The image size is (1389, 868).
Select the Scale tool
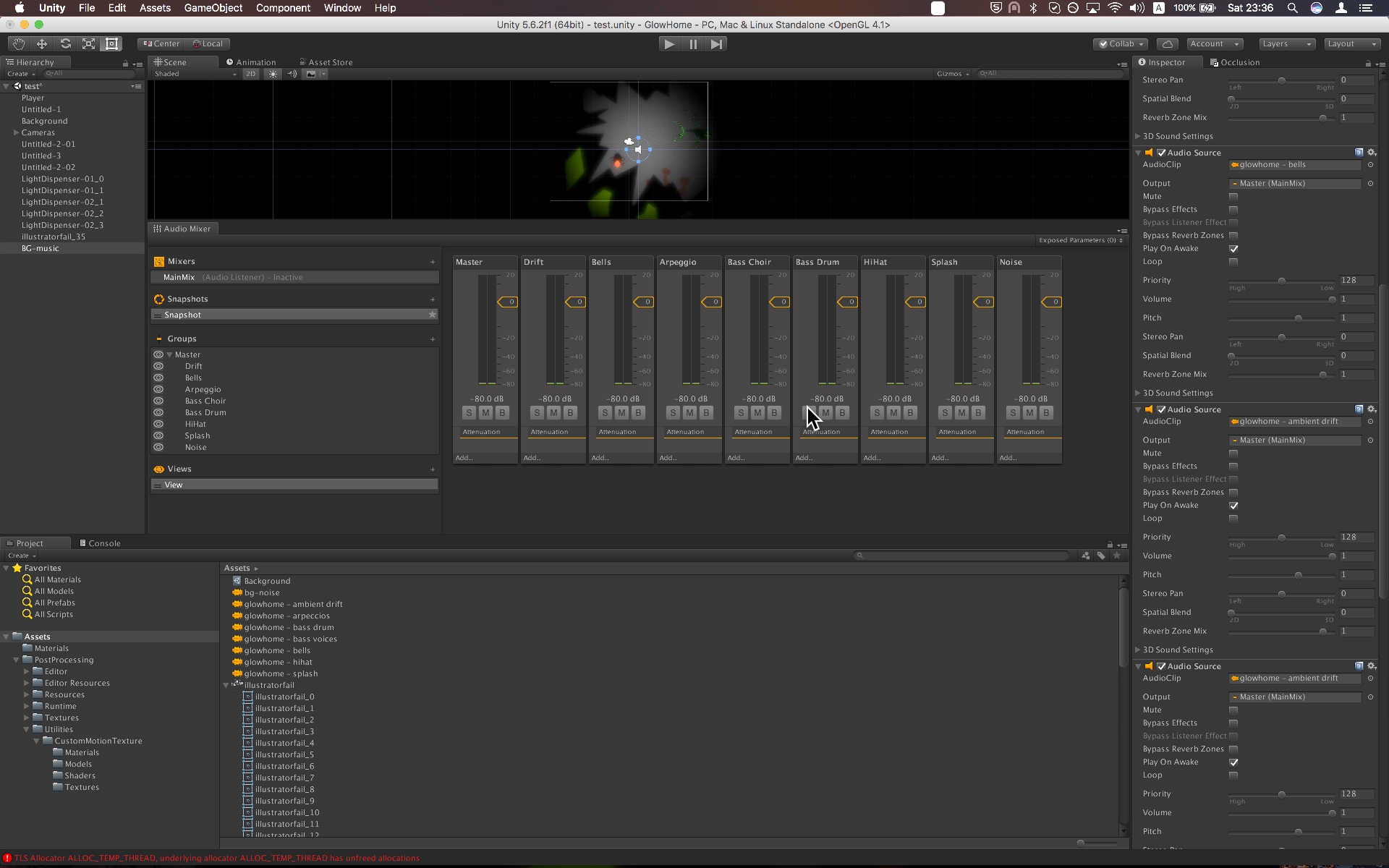click(x=88, y=44)
